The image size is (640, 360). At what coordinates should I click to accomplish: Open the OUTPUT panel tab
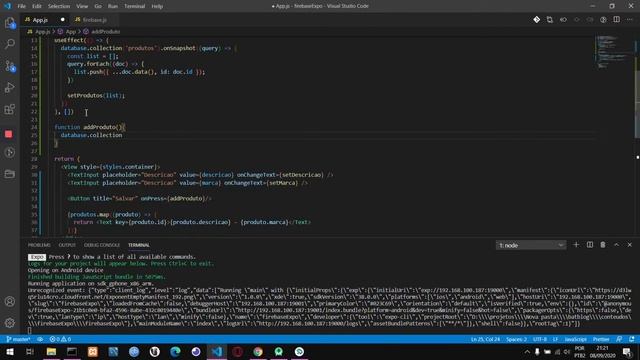pos(67,245)
